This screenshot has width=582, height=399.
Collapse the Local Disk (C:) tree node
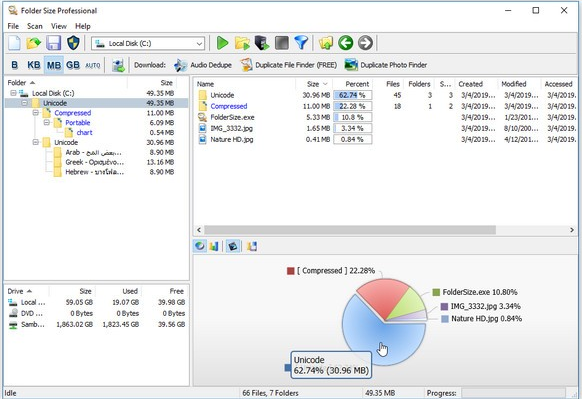point(13,93)
